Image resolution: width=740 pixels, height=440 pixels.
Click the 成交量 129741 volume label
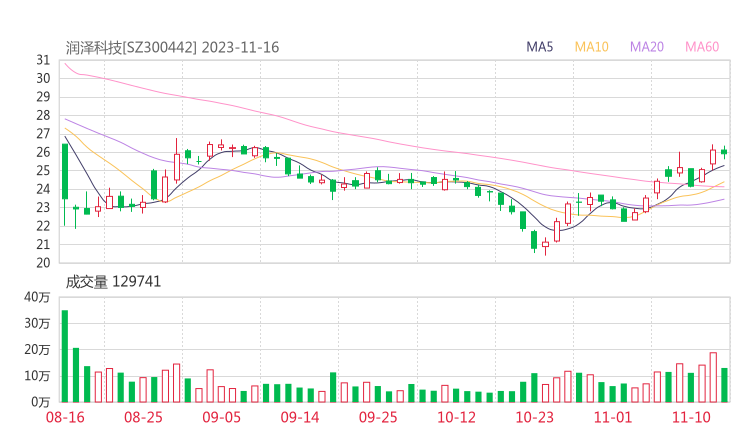pos(113,282)
